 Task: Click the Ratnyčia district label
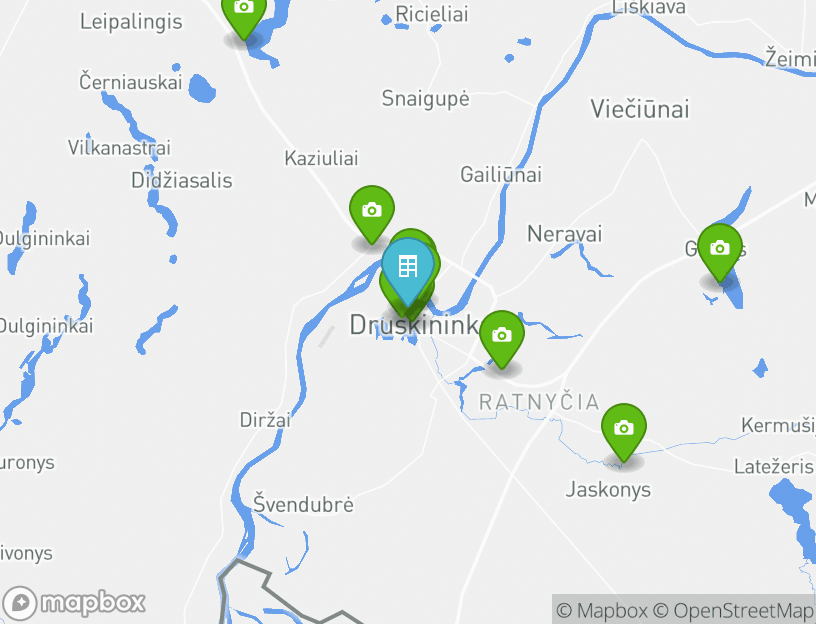[539, 402]
